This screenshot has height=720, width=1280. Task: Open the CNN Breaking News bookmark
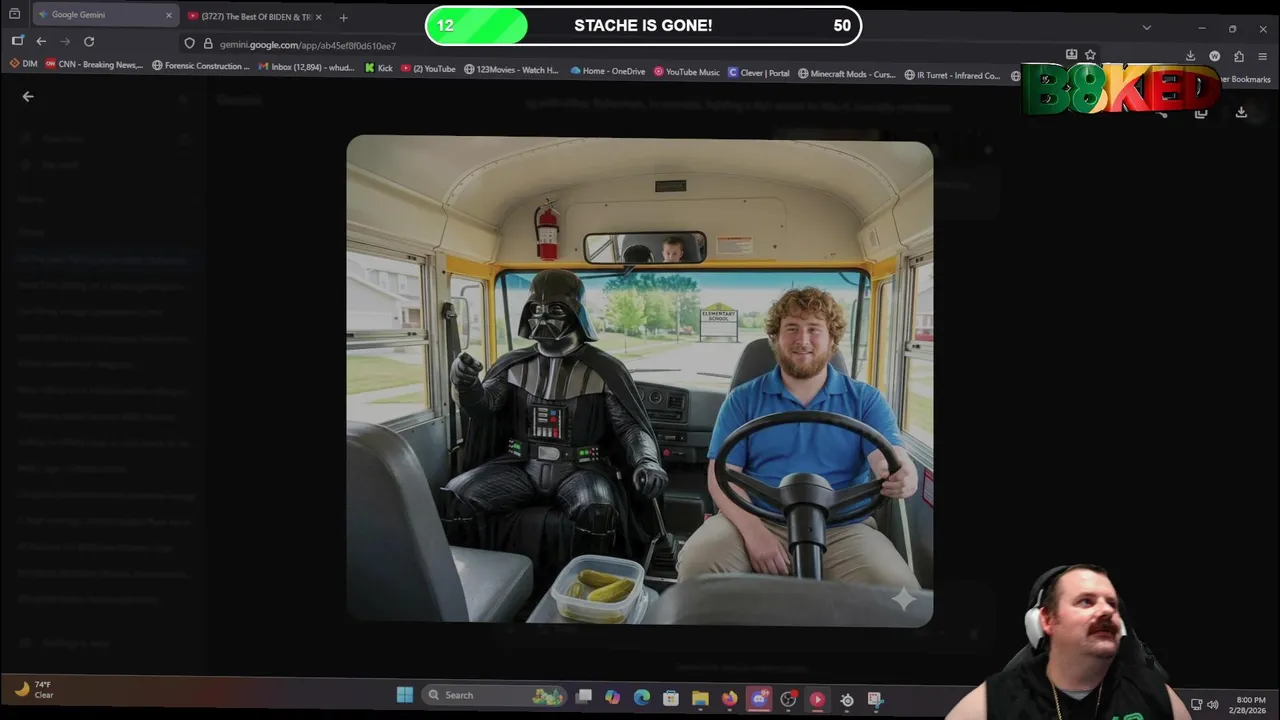94,65
